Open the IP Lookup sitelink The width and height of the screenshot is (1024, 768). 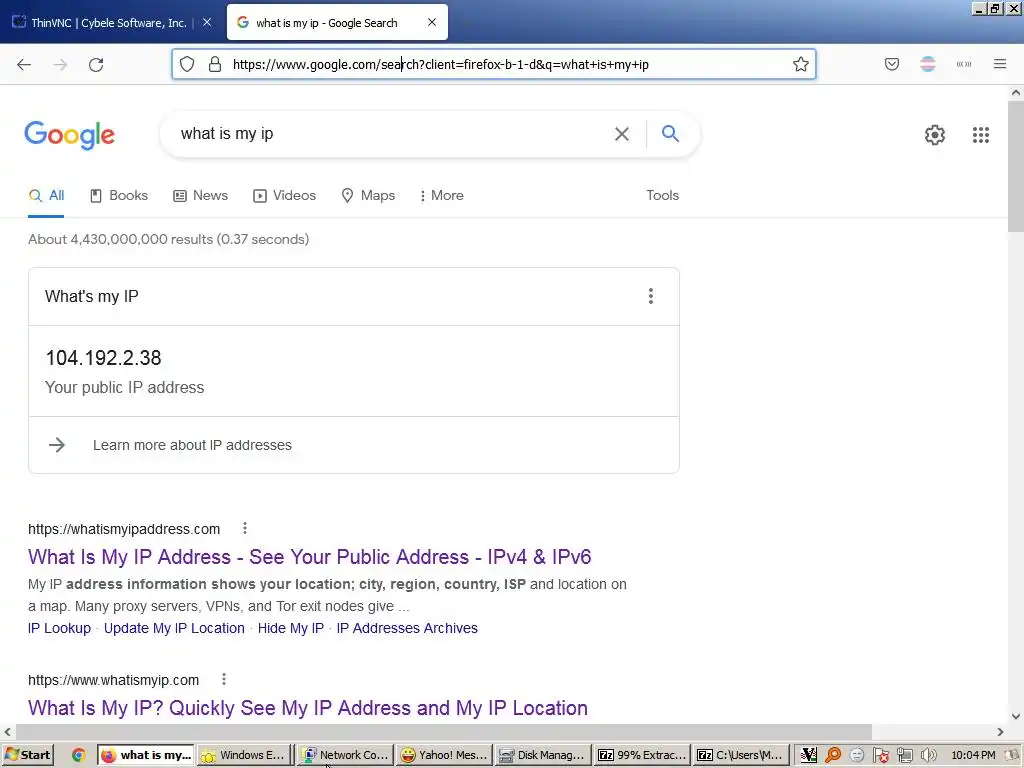(x=59, y=628)
